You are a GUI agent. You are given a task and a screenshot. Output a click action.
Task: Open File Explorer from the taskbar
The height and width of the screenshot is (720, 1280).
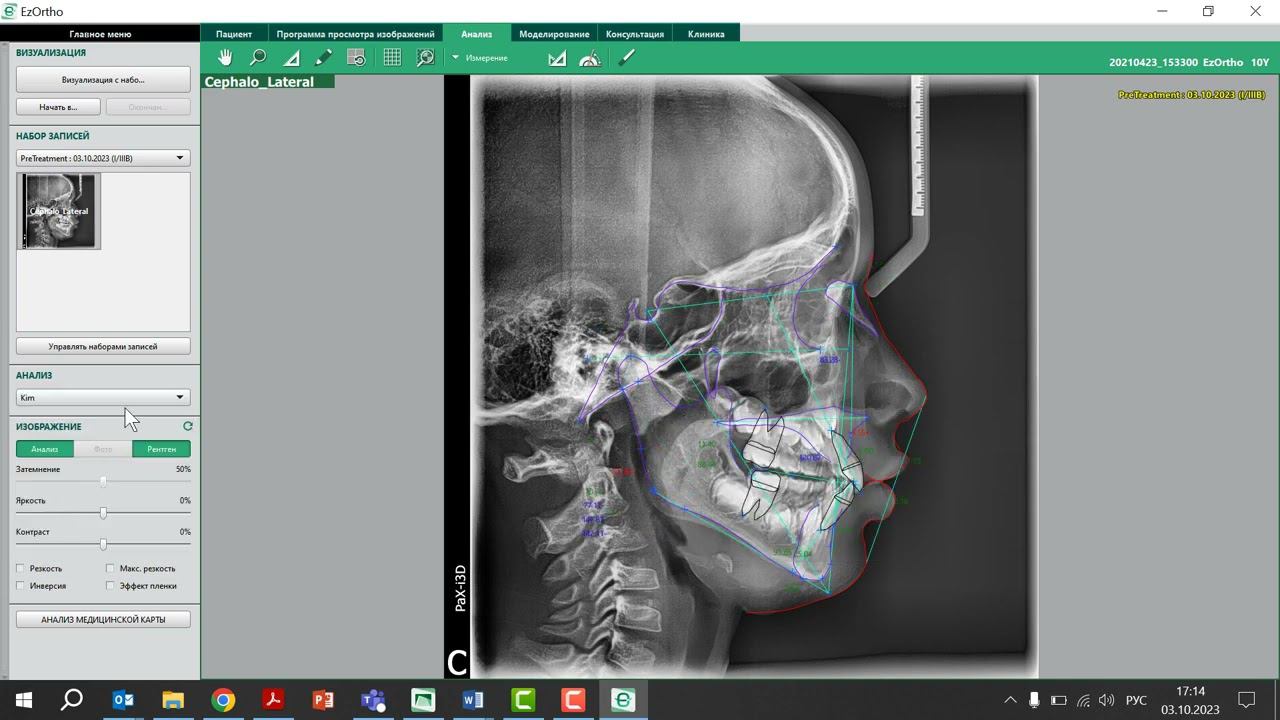tap(173, 700)
